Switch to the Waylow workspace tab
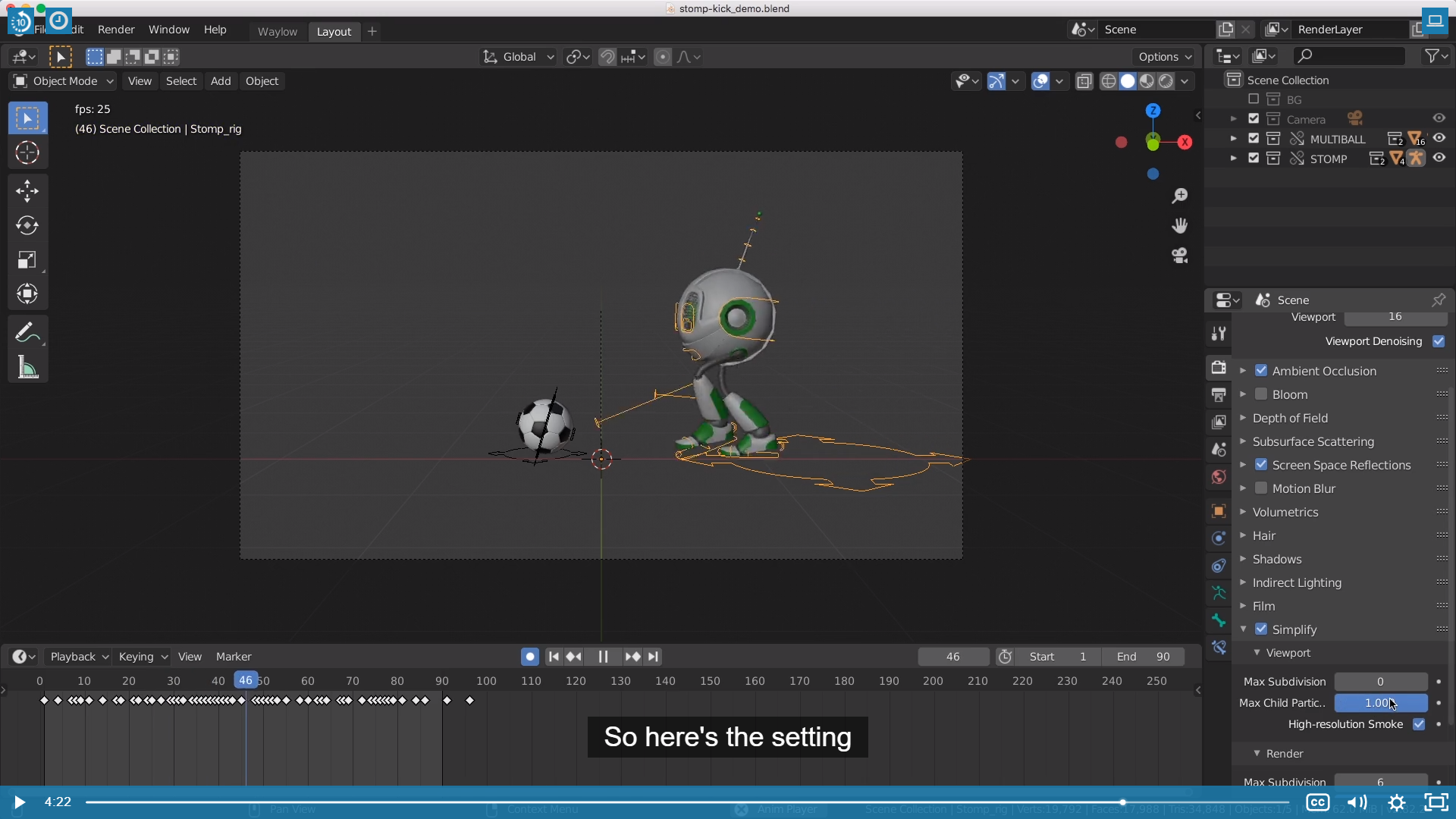1456x819 pixels. (x=277, y=31)
